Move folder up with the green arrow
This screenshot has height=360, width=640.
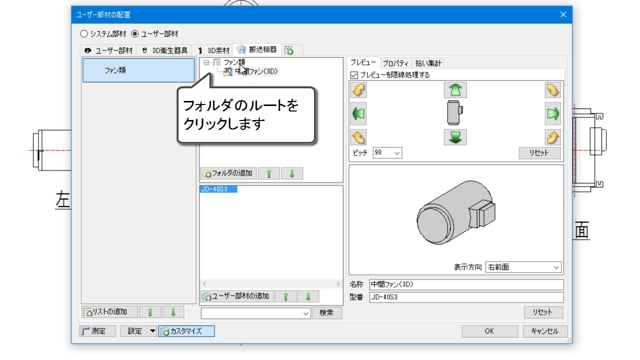[x=269, y=173]
